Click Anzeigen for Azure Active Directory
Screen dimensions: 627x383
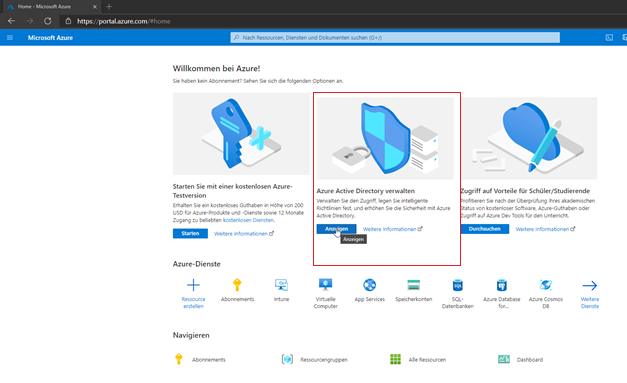click(x=336, y=229)
